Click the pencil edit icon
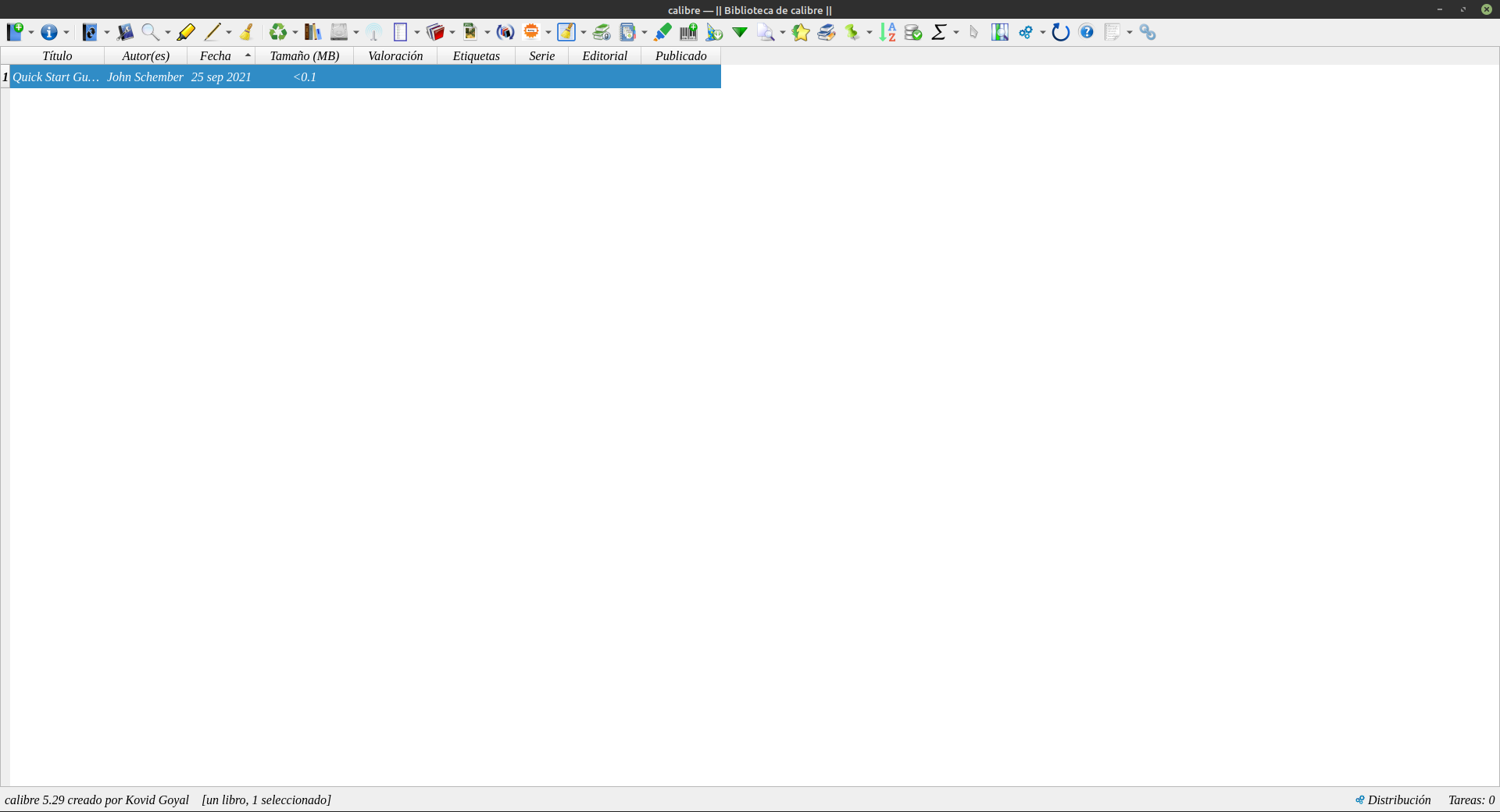The image size is (1500, 812). [x=212, y=32]
